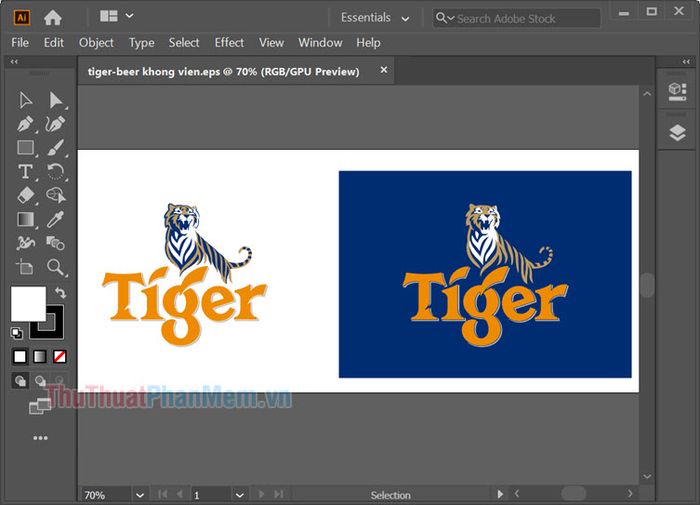Image resolution: width=700 pixels, height=505 pixels.
Task: Expand the left toolbar panel
Action: tap(14, 62)
